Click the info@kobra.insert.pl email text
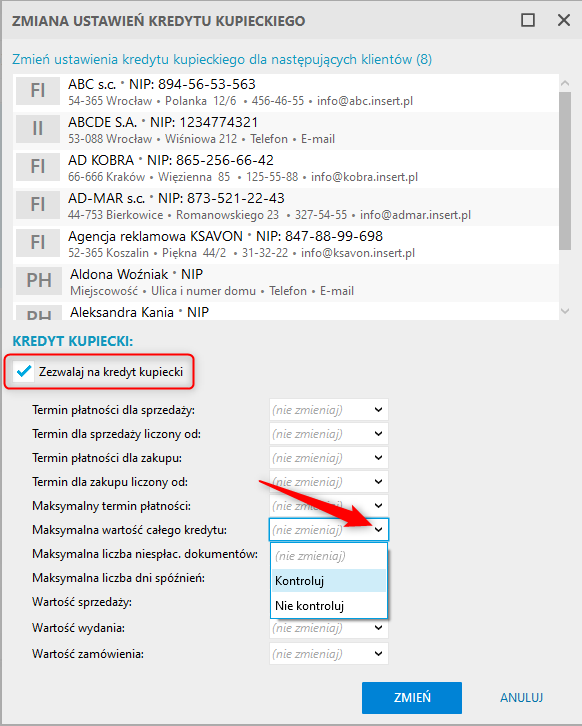The width and height of the screenshot is (582, 726). tap(364, 177)
